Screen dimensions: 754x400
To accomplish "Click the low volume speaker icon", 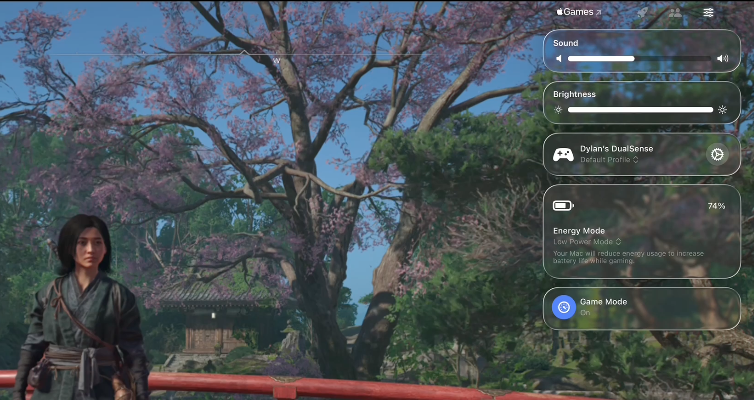I will [x=559, y=59].
